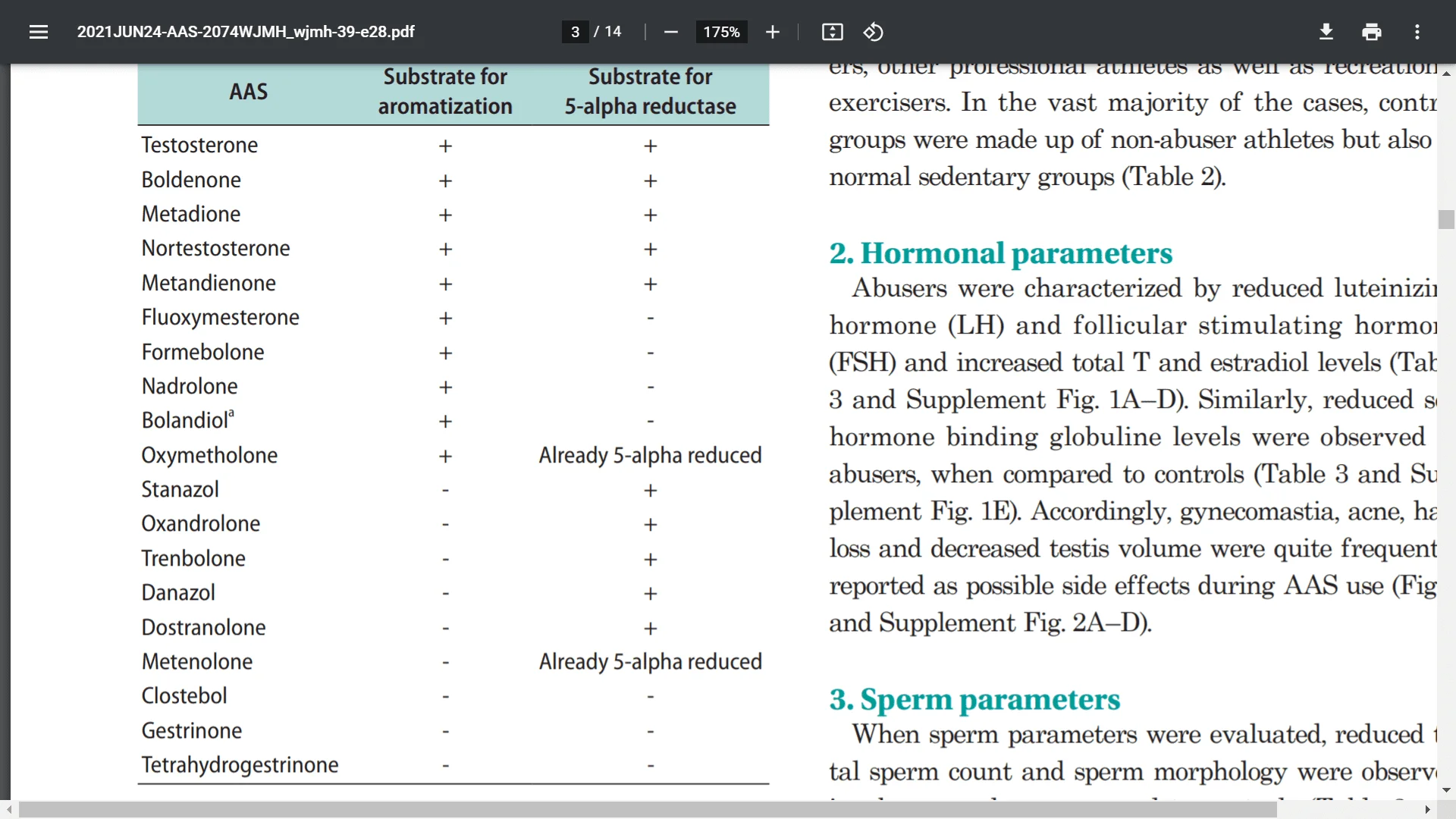This screenshot has width=1456, height=819.
Task: Click the Formebolone row label
Action: 202,353
